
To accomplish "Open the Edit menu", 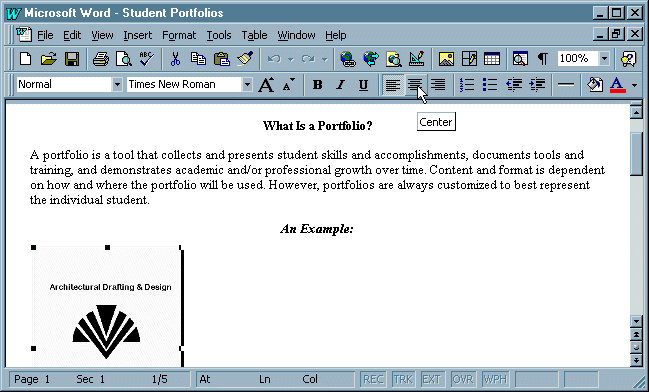I will pyautogui.click(x=72, y=36).
